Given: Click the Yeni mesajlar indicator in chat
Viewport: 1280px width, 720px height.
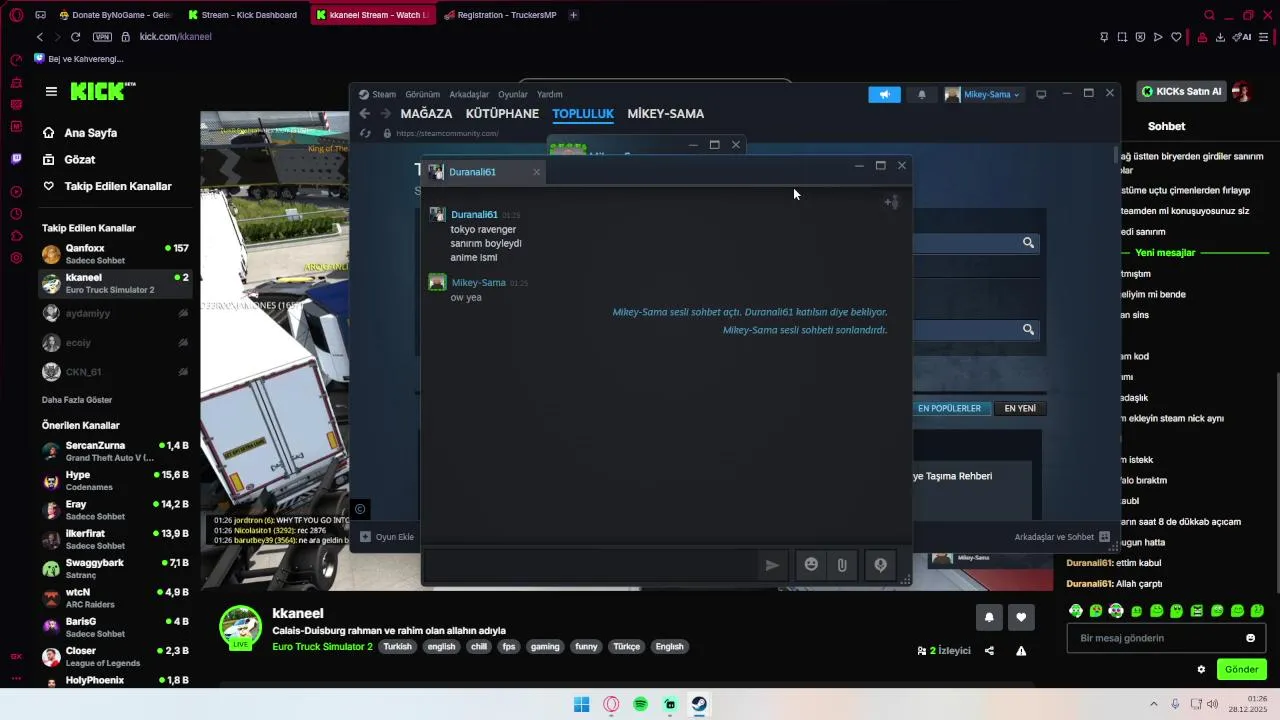Looking at the screenshot, I should coord(1165,253).
